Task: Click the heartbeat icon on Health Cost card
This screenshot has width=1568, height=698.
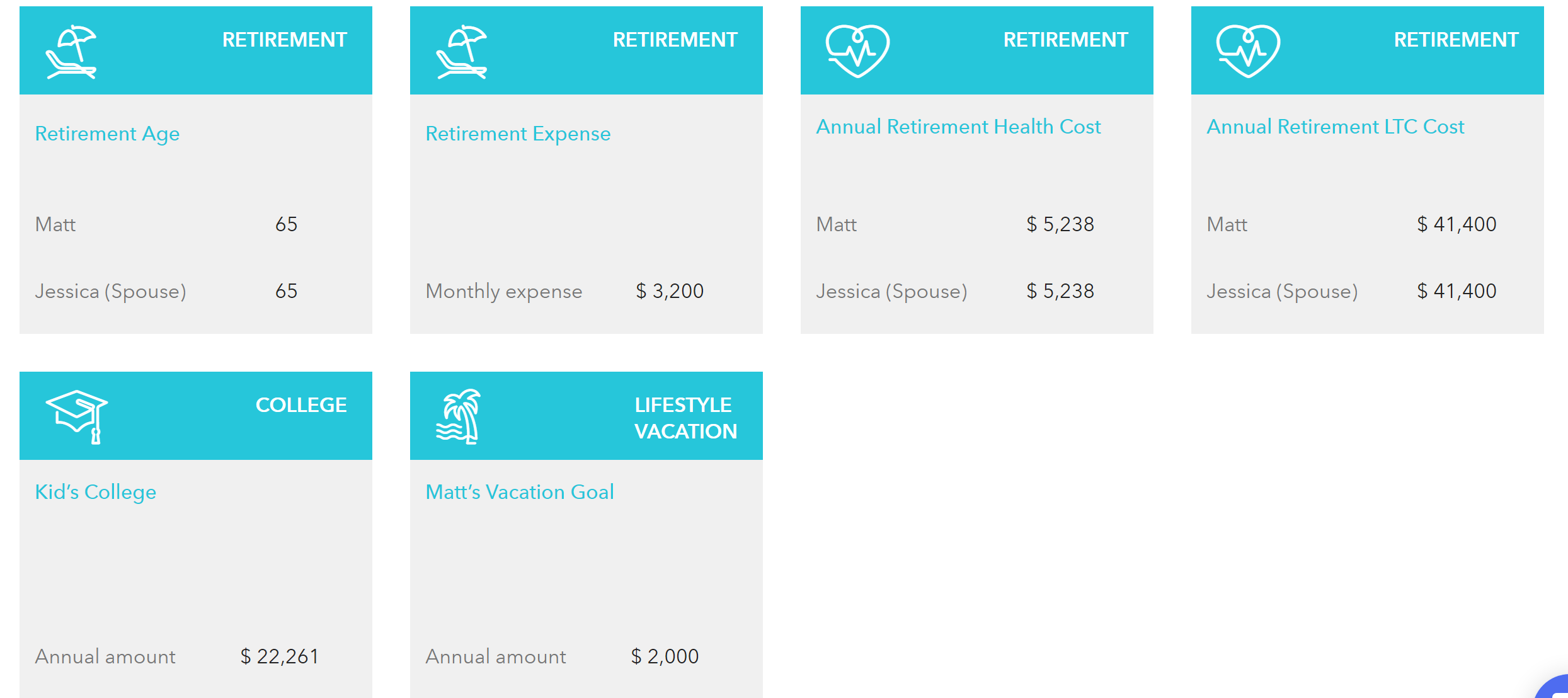Action: 857,51
